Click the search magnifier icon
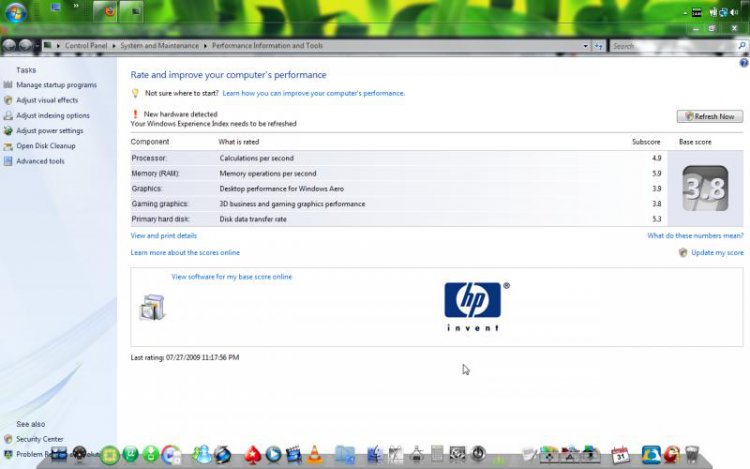Image resolution: width=750 pixels, height=469 pixels. 742,45
